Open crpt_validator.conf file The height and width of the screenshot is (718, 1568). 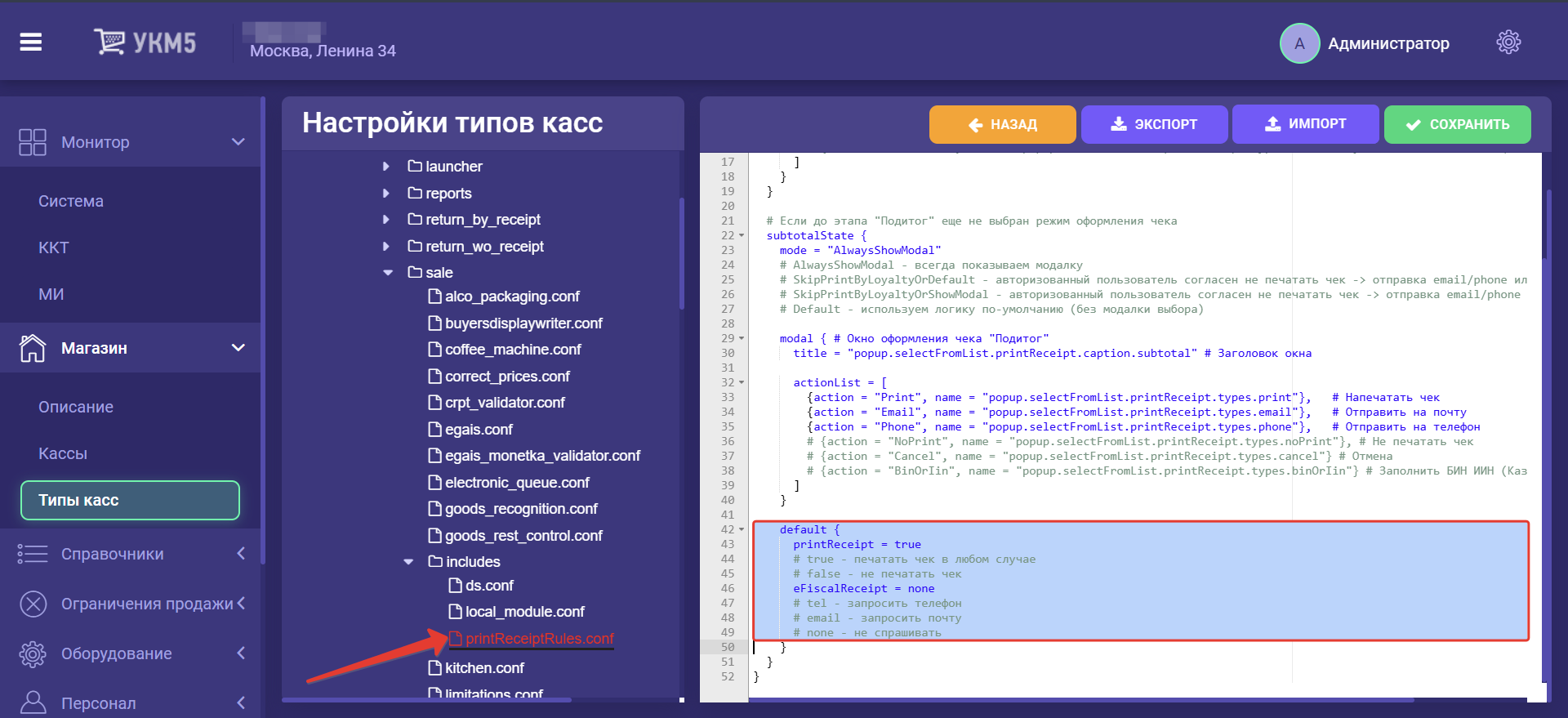tap(505, 403)
